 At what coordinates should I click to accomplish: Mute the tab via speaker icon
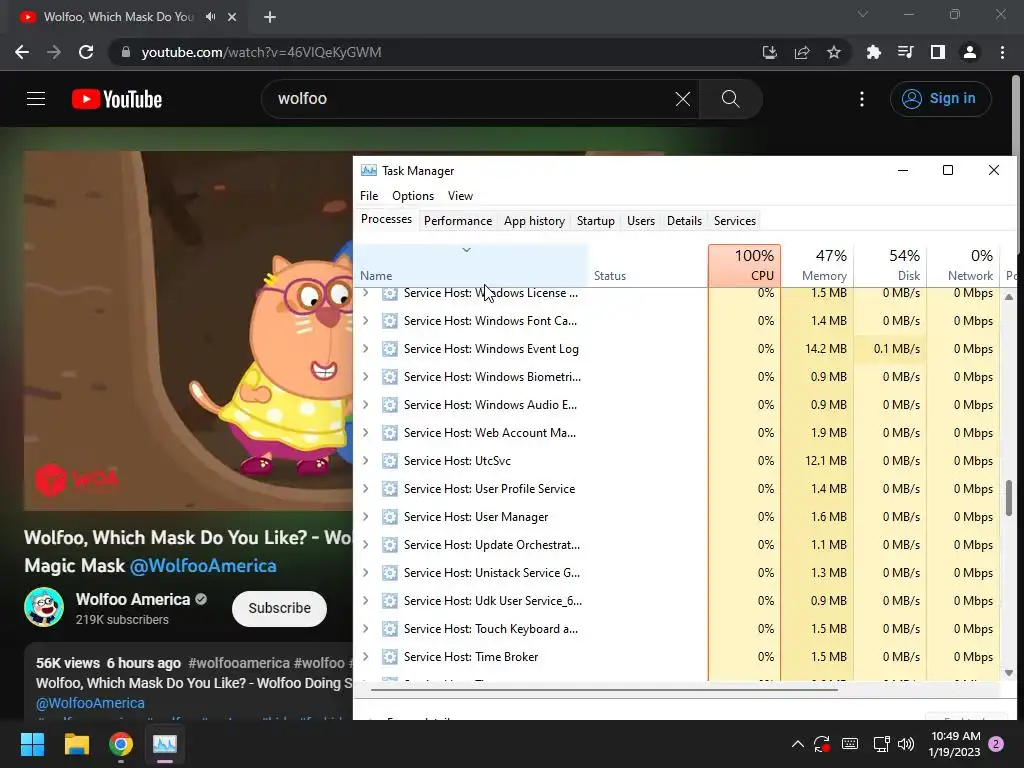(210, 17)
